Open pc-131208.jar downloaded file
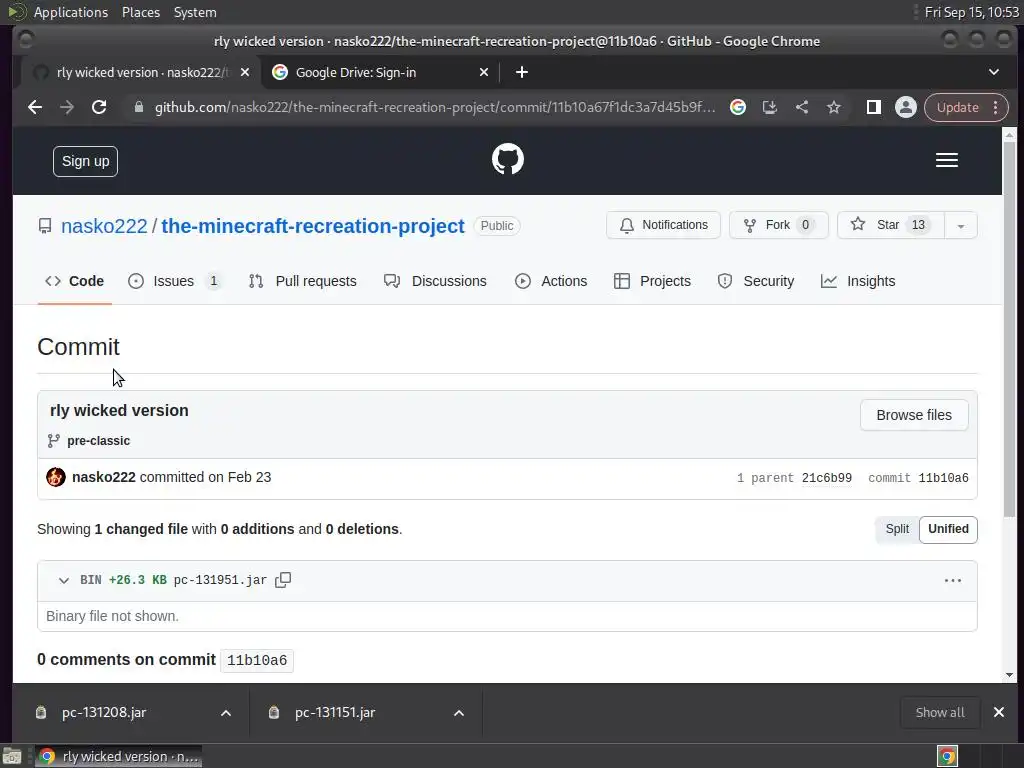The width and height of the screenshot is (1024, 768). [104, 712]
